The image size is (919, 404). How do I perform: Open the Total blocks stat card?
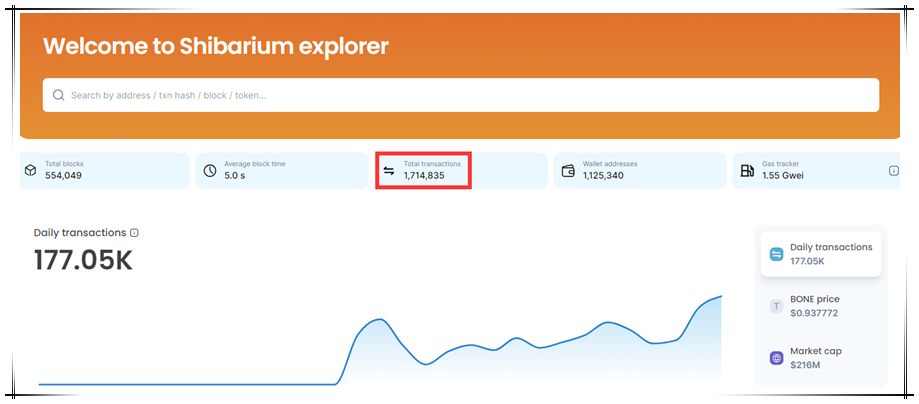[105, 171]
